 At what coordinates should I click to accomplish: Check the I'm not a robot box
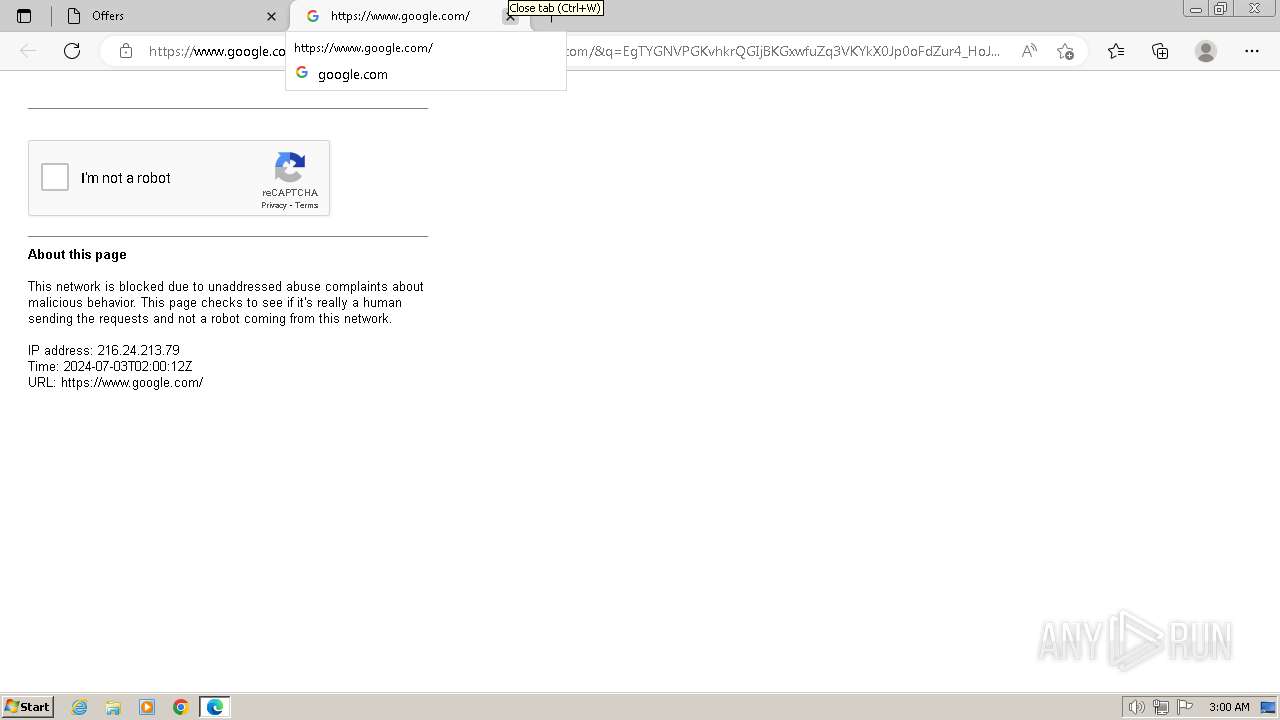point(55,177)
